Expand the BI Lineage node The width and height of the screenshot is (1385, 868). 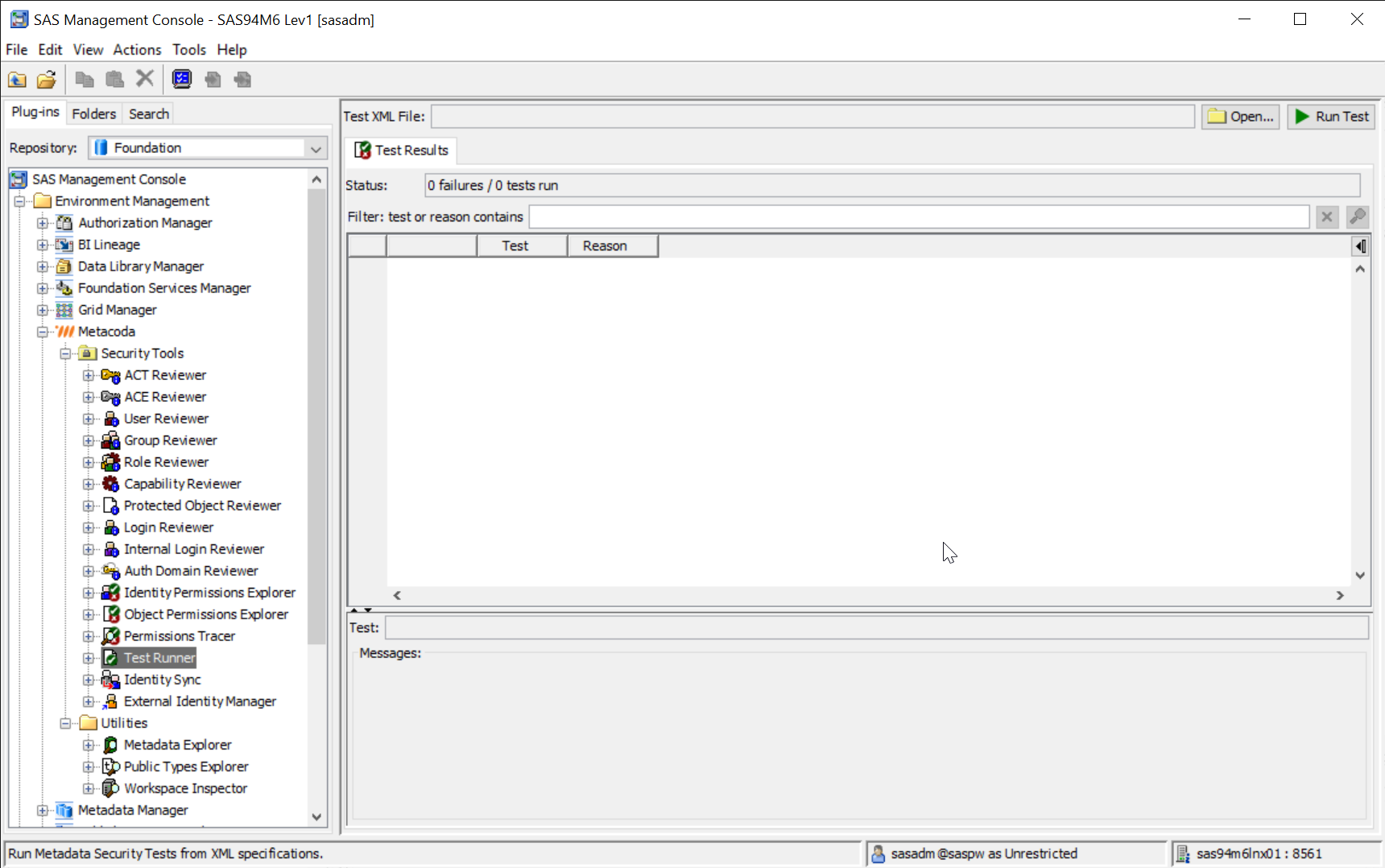[x=43, y=245]
